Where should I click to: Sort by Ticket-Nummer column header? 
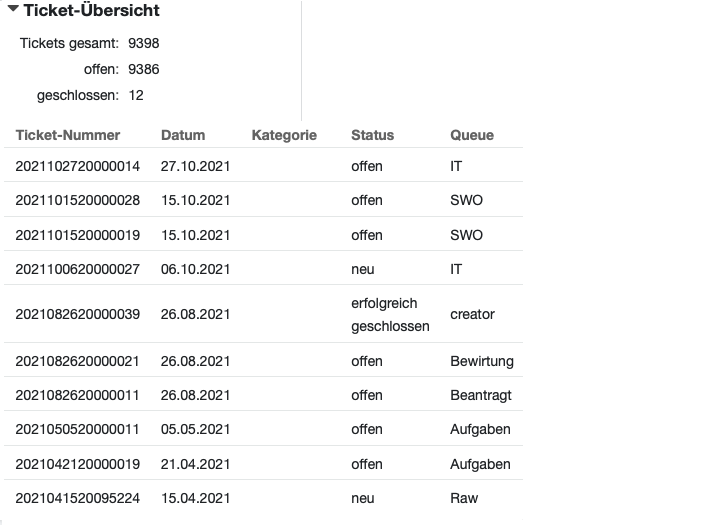[x=68, y=135]
